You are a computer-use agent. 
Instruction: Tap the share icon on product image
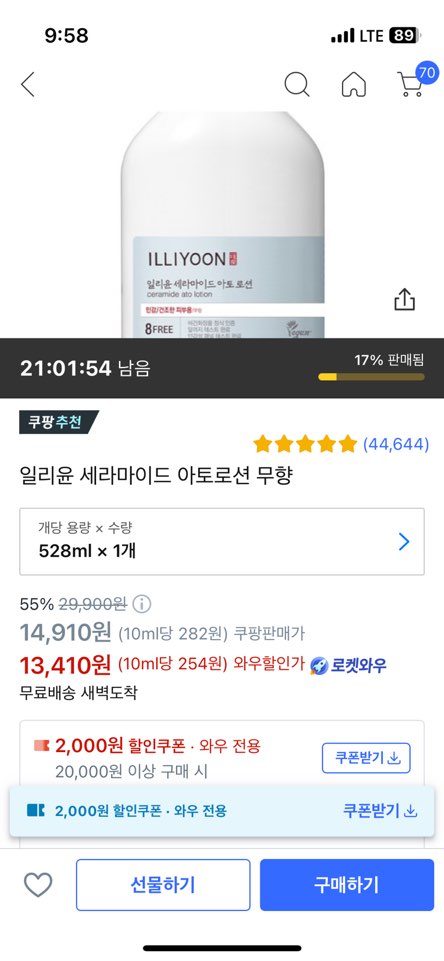404,300
